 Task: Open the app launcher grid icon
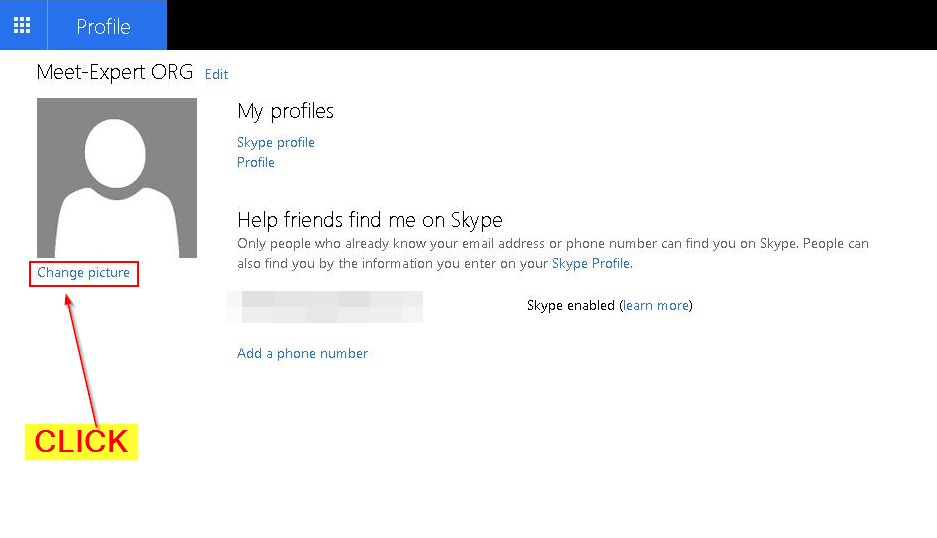click(22, 25)
